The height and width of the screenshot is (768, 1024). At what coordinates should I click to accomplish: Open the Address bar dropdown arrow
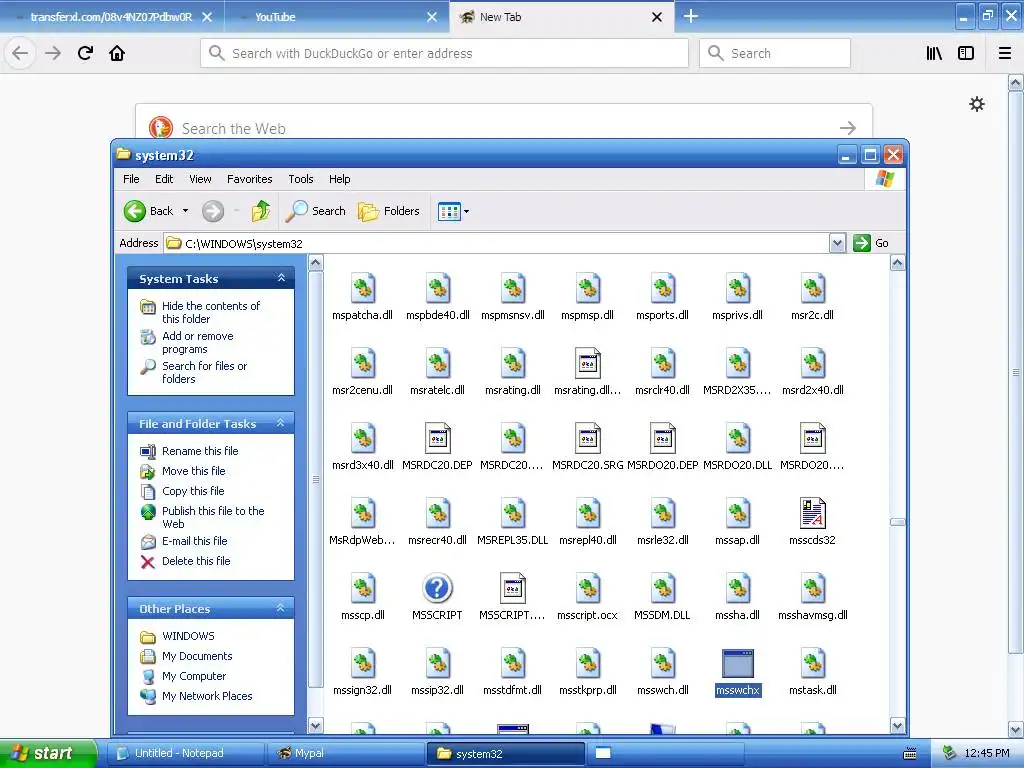(x=837, y=244)
